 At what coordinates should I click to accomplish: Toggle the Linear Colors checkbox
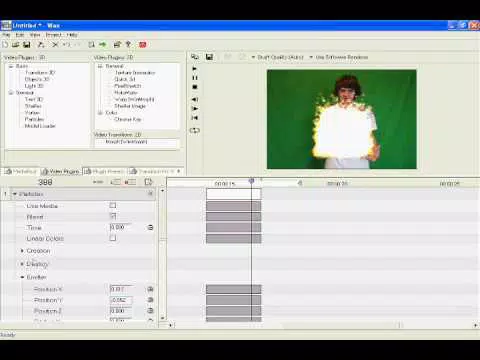(113, 238)
